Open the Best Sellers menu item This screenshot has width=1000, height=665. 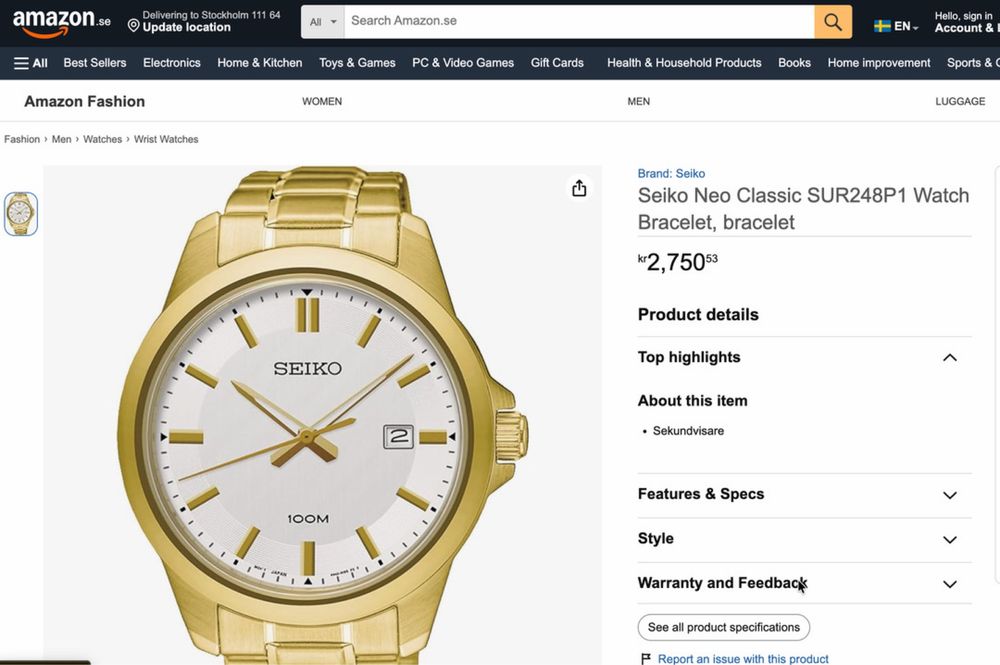coord(95,63)
